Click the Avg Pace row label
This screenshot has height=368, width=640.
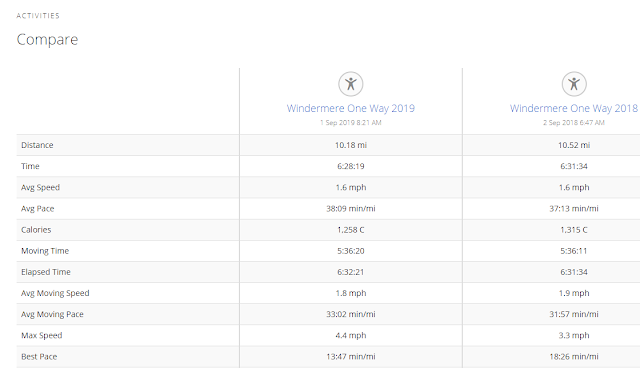[38, 209]
